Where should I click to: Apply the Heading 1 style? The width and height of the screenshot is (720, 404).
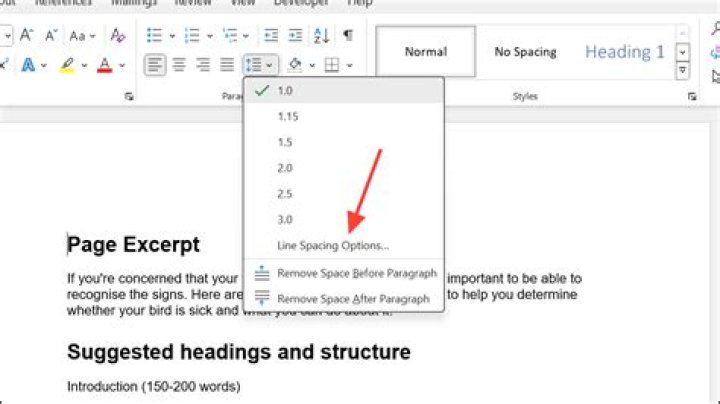(624, 52)
